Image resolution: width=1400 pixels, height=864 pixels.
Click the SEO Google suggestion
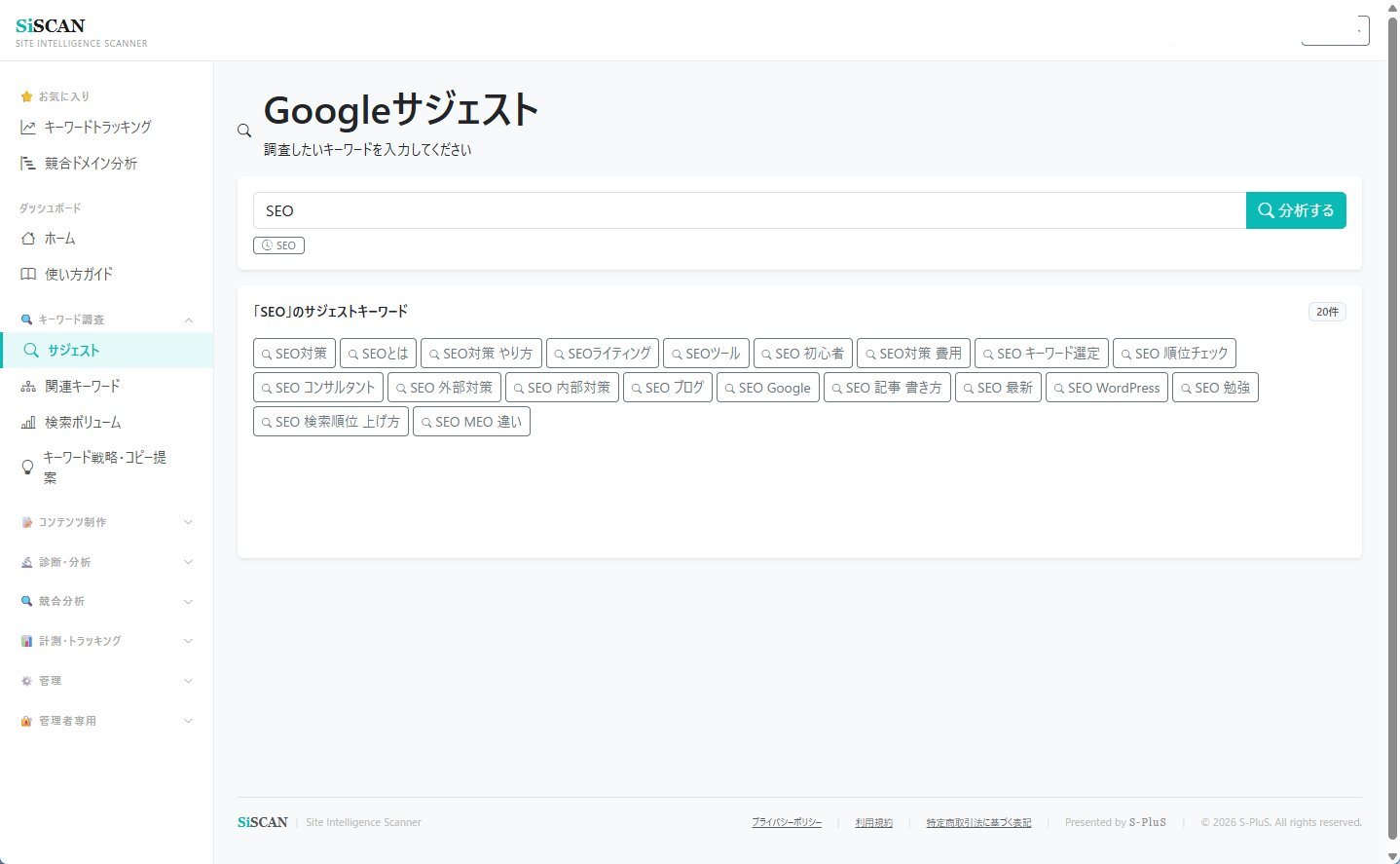click(x=768, y=388)
